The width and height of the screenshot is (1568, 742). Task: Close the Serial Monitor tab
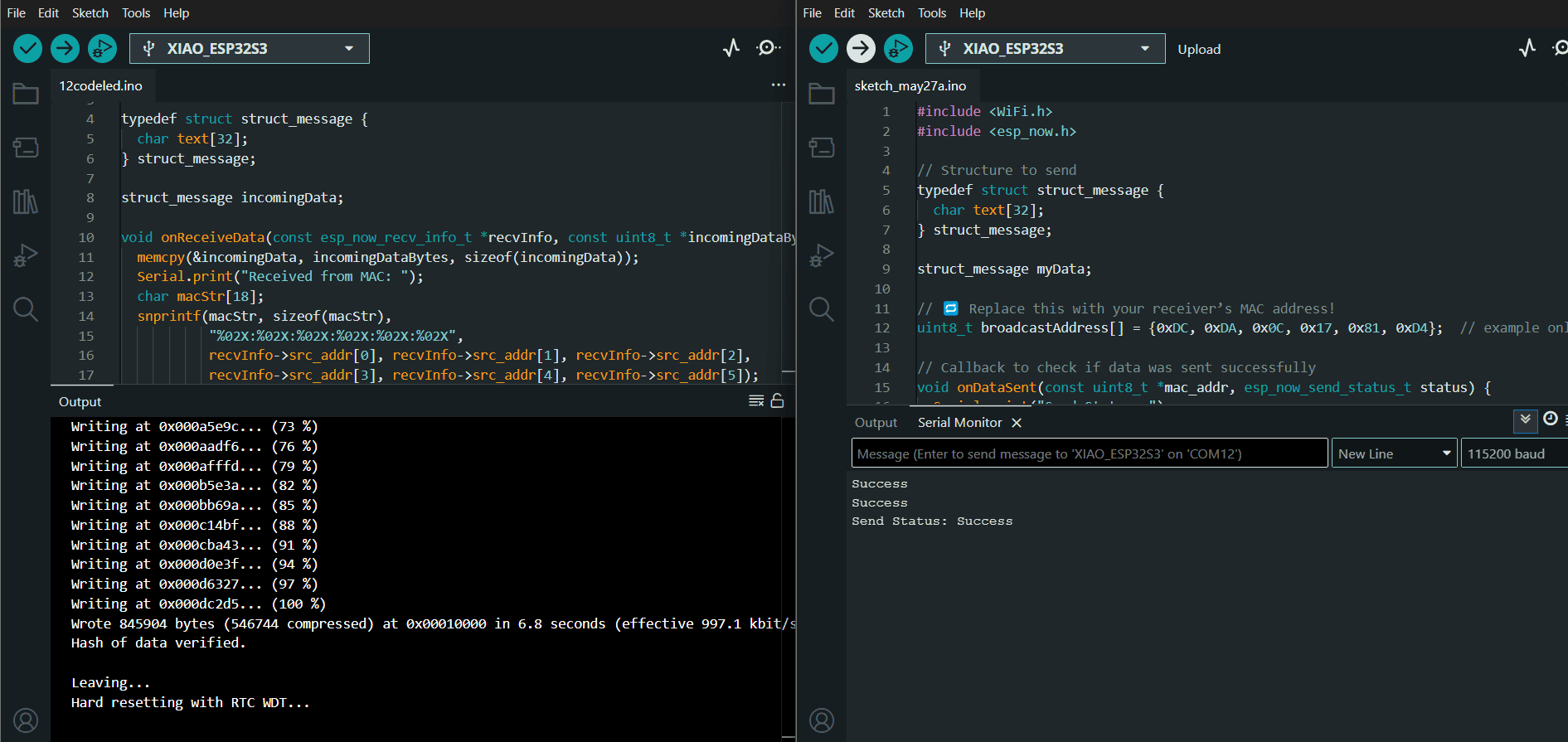tap(1017, 423)
